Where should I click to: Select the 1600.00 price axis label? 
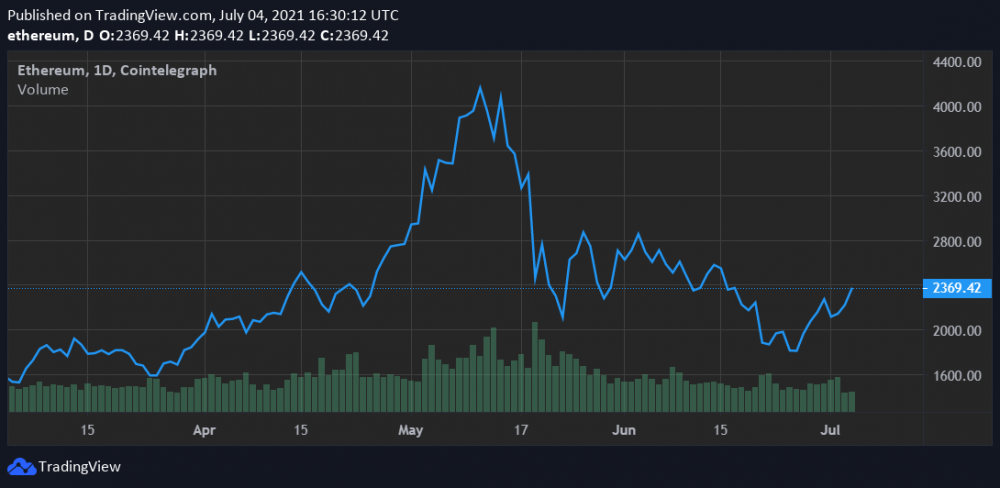point(957,376)
